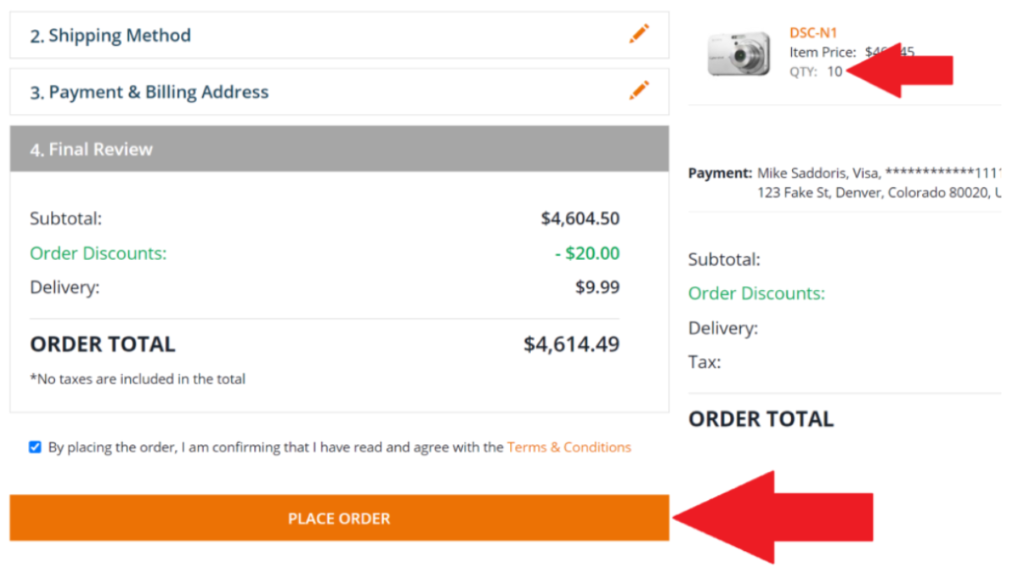Click the red arrow beside Place Order
Screen dimensions: 1024x572
click(773, 517)
